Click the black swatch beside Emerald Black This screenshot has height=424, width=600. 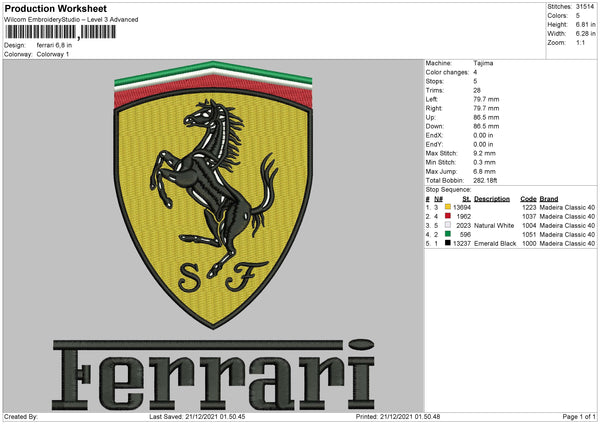448,243
